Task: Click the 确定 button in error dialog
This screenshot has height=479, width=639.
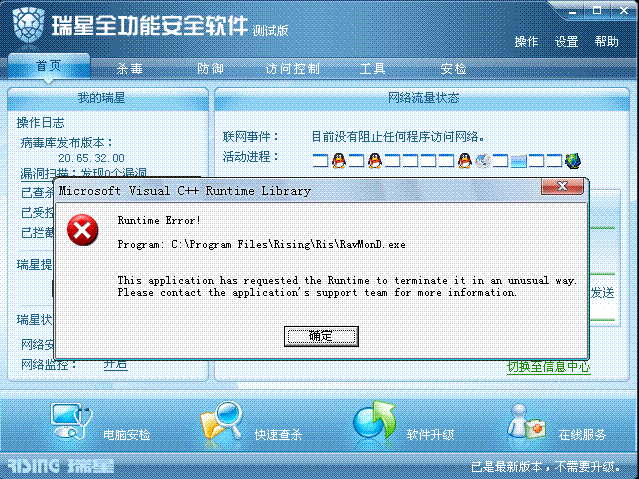Action: pos(321,336)
